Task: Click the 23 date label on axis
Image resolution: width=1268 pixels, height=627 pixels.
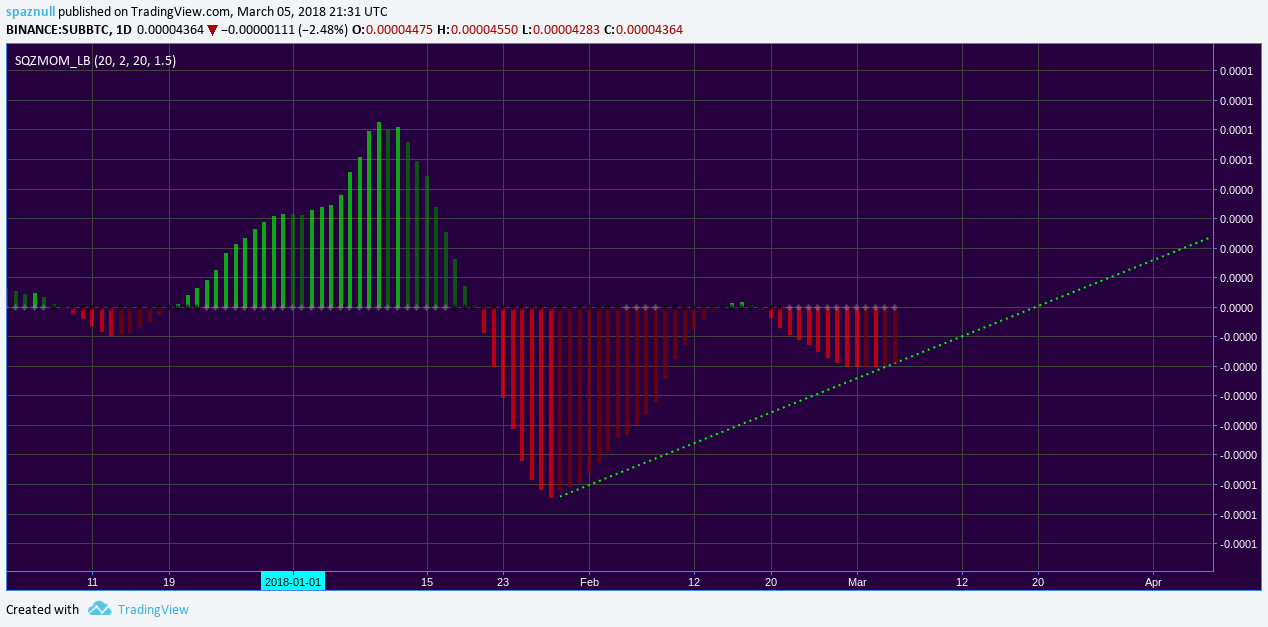Action: pos(501,581)
